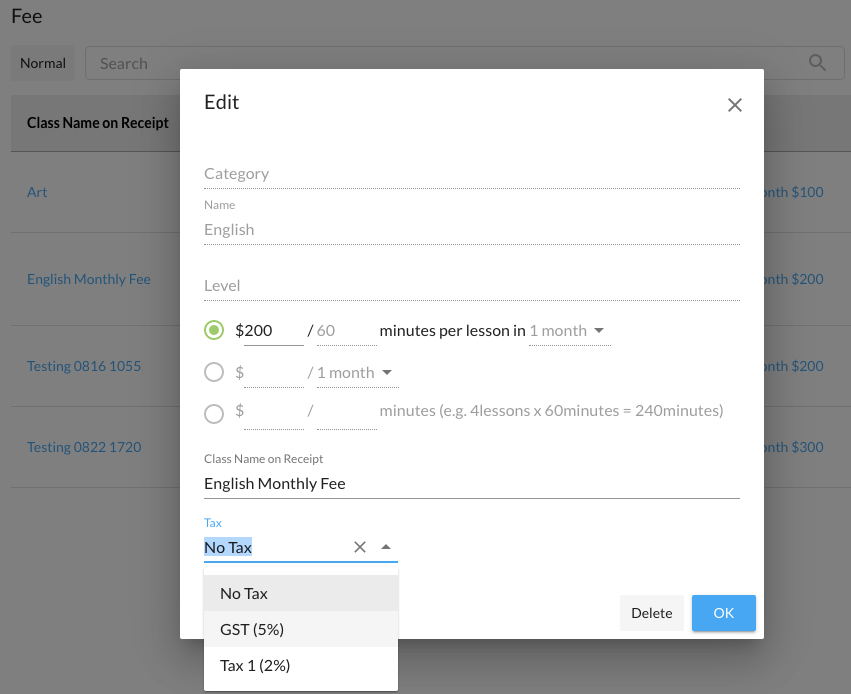The height and width of the screenshot is (694, 851).
Task: Select the total minutes pricing radio
Action: pyautogui.click(x=214, y=413)
